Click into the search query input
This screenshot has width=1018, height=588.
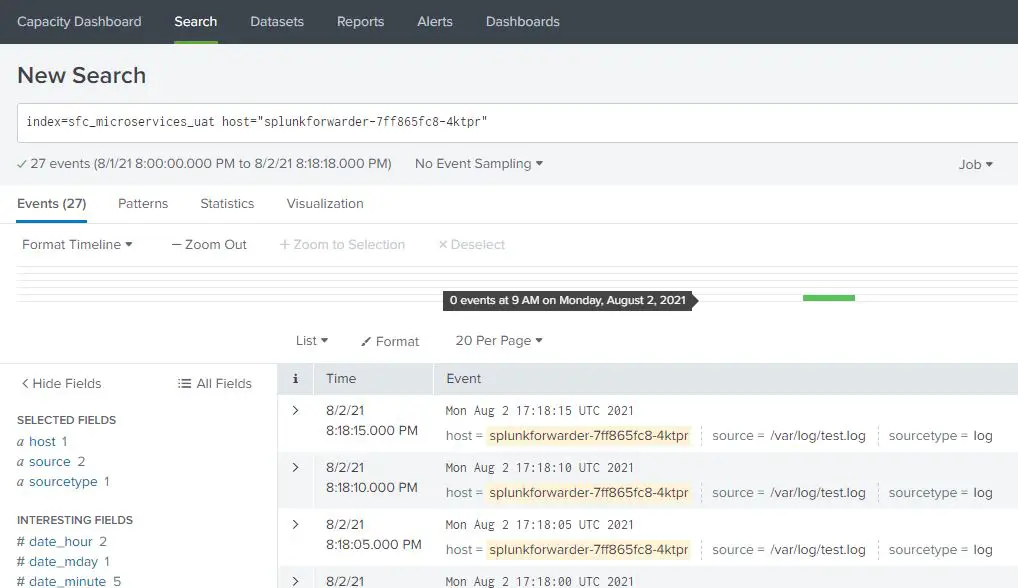[x=517, y=123]
